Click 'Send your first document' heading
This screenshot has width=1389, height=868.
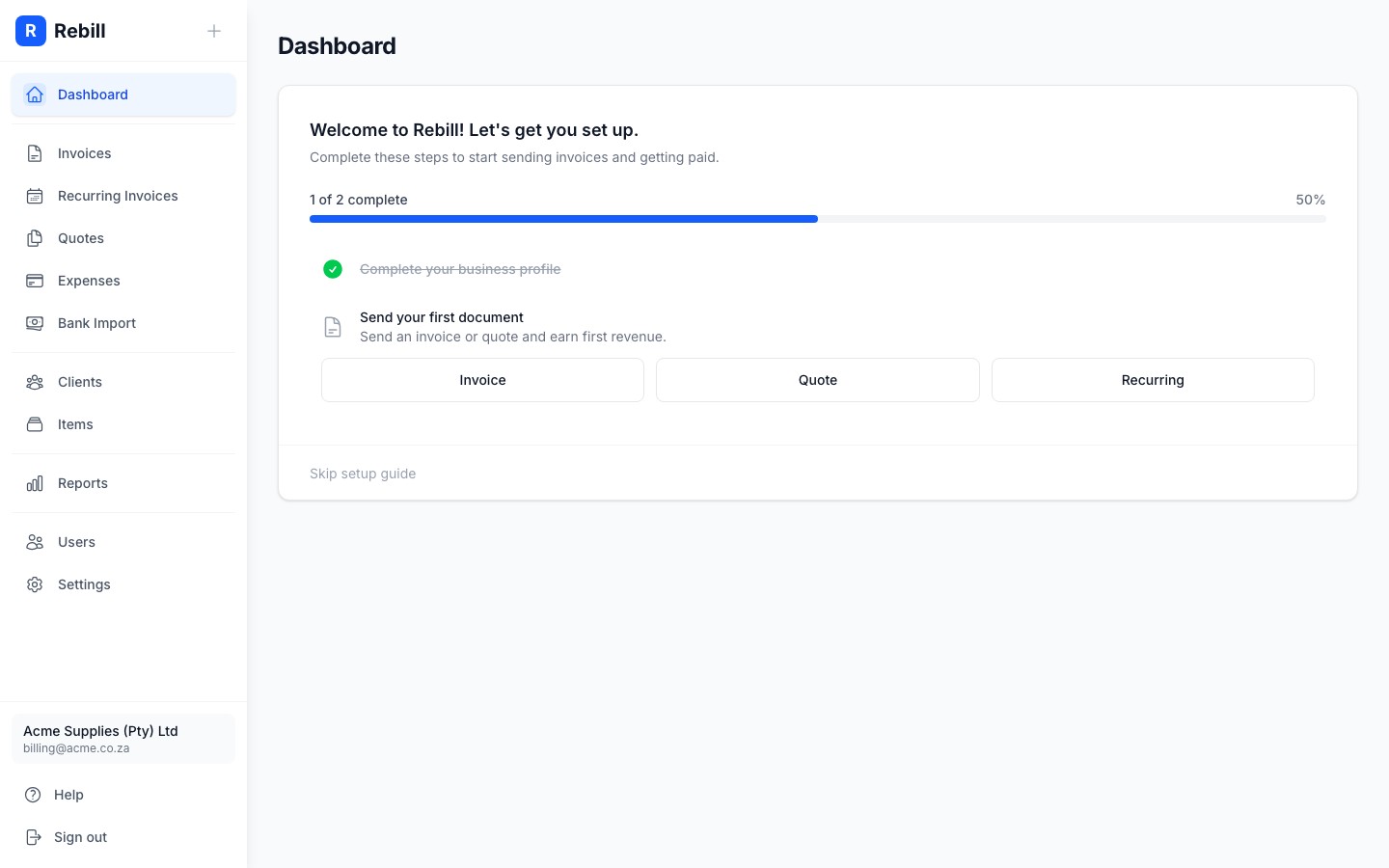(x=442, y=317)
